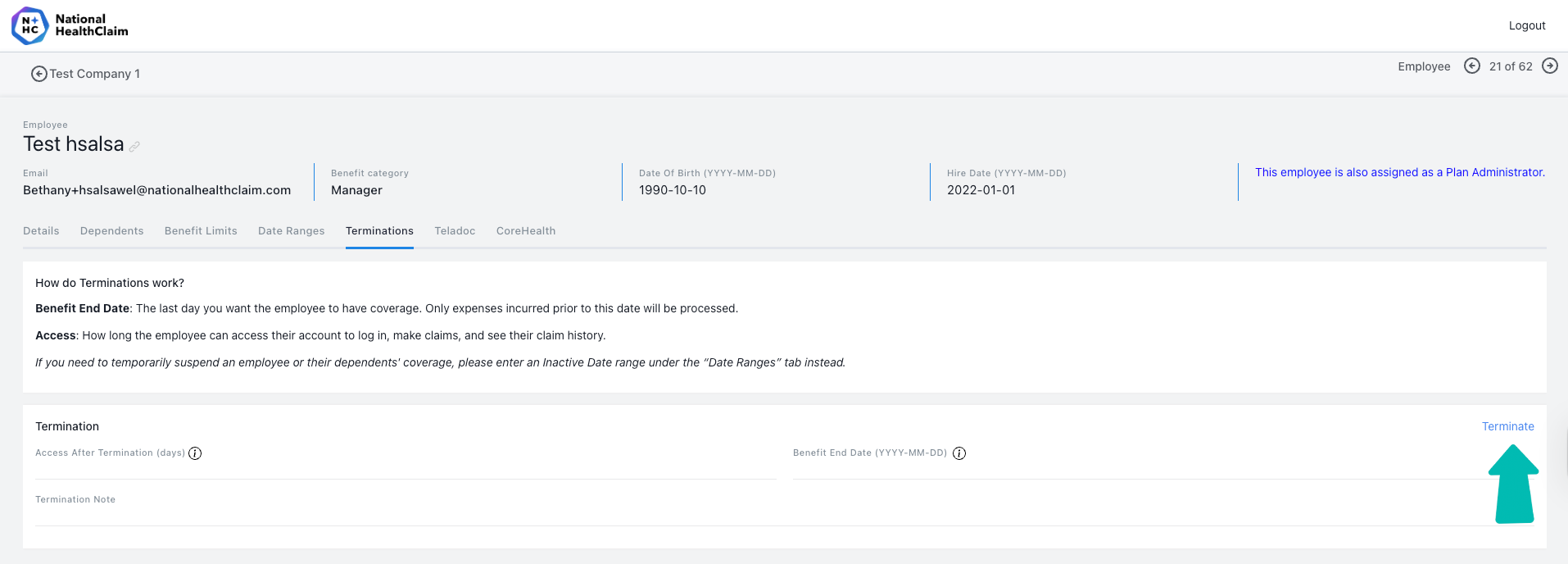The image size is (1568, 564).
Task: Click the link icon beside Test hsalsa
Action: pyautogui.click(x=134, y=147)
